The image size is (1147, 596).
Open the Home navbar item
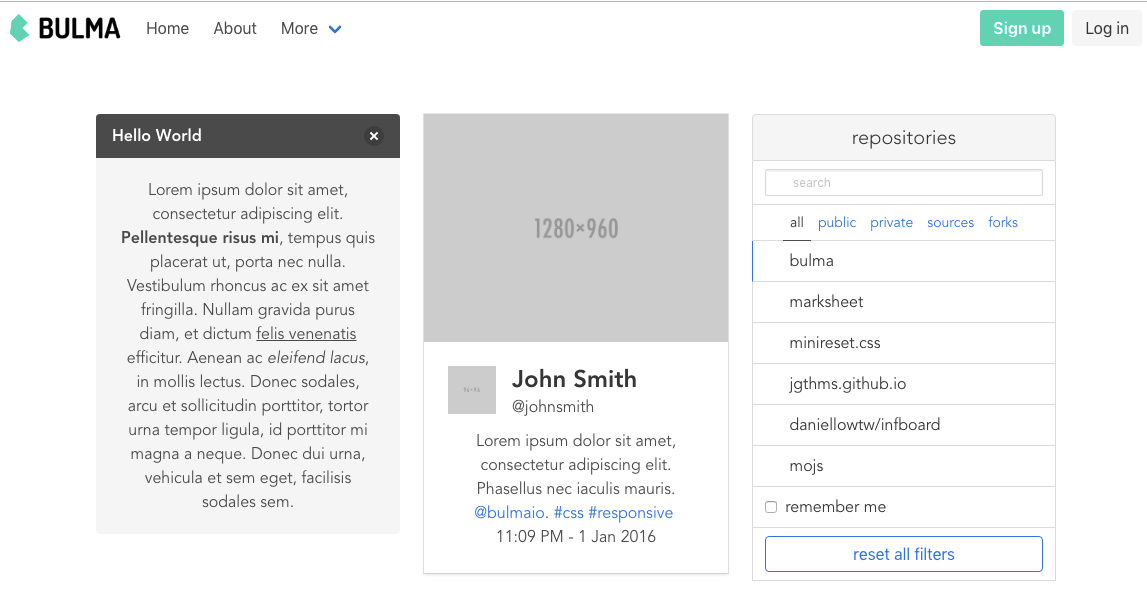click(167, 29)
